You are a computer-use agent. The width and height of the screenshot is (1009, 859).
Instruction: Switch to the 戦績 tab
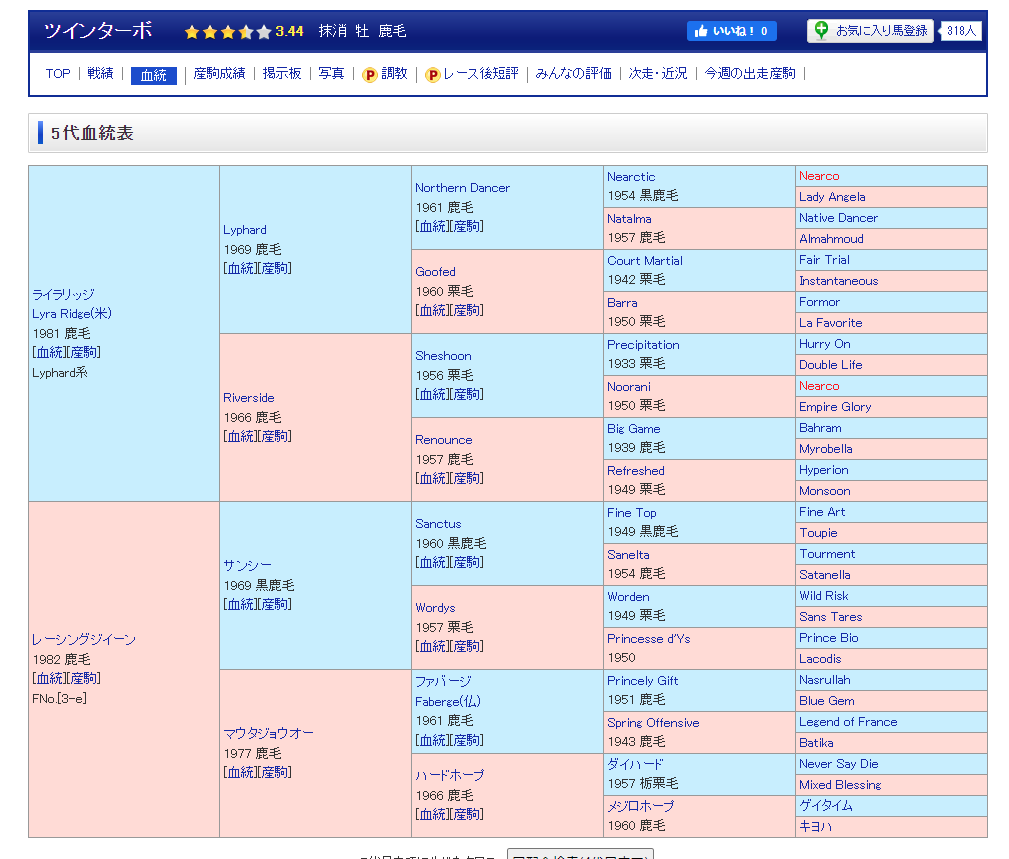point(100,74)
